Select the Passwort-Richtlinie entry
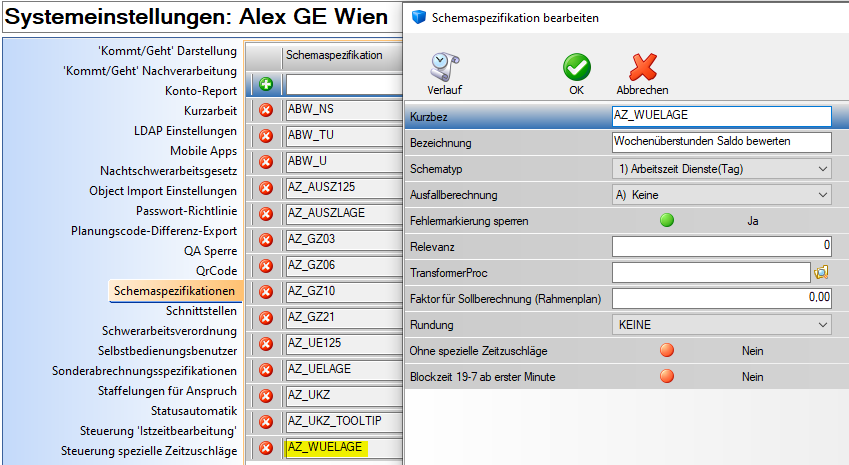Screen dimensions: 849x465 [x=186, y=211]
